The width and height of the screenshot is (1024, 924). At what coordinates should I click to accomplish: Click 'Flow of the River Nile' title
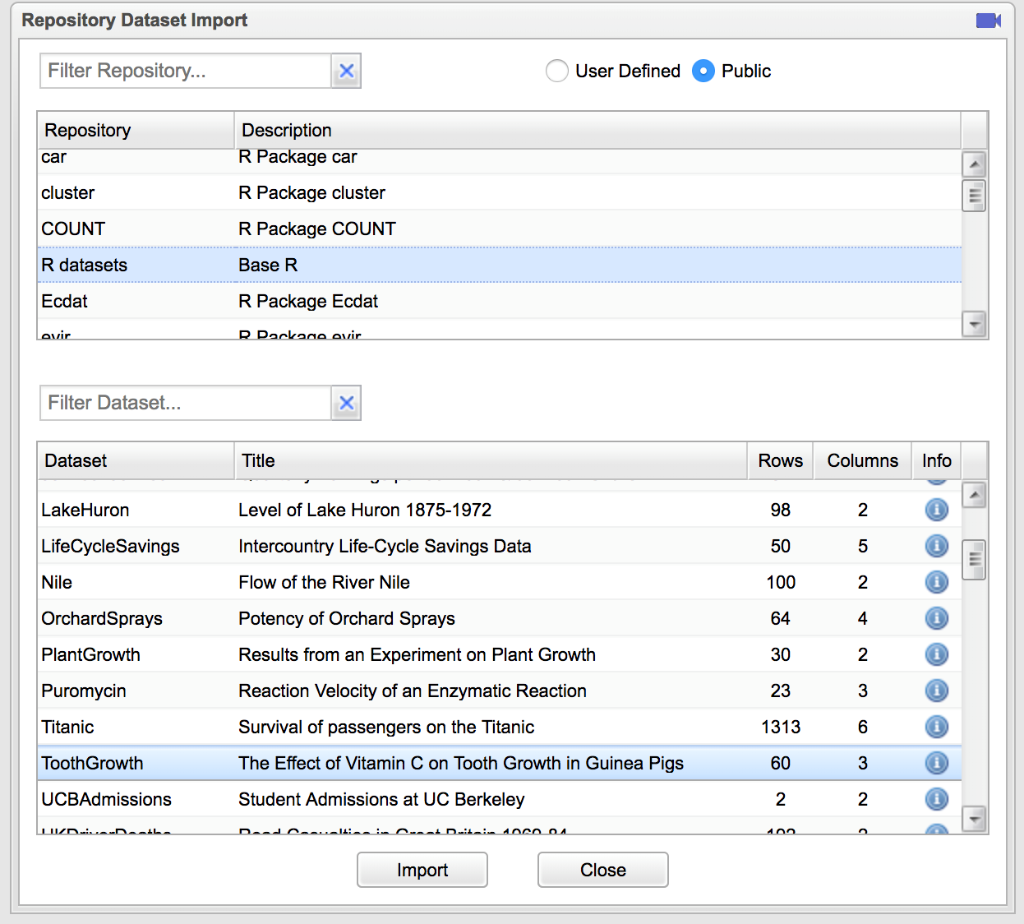[x=324, y=582]
